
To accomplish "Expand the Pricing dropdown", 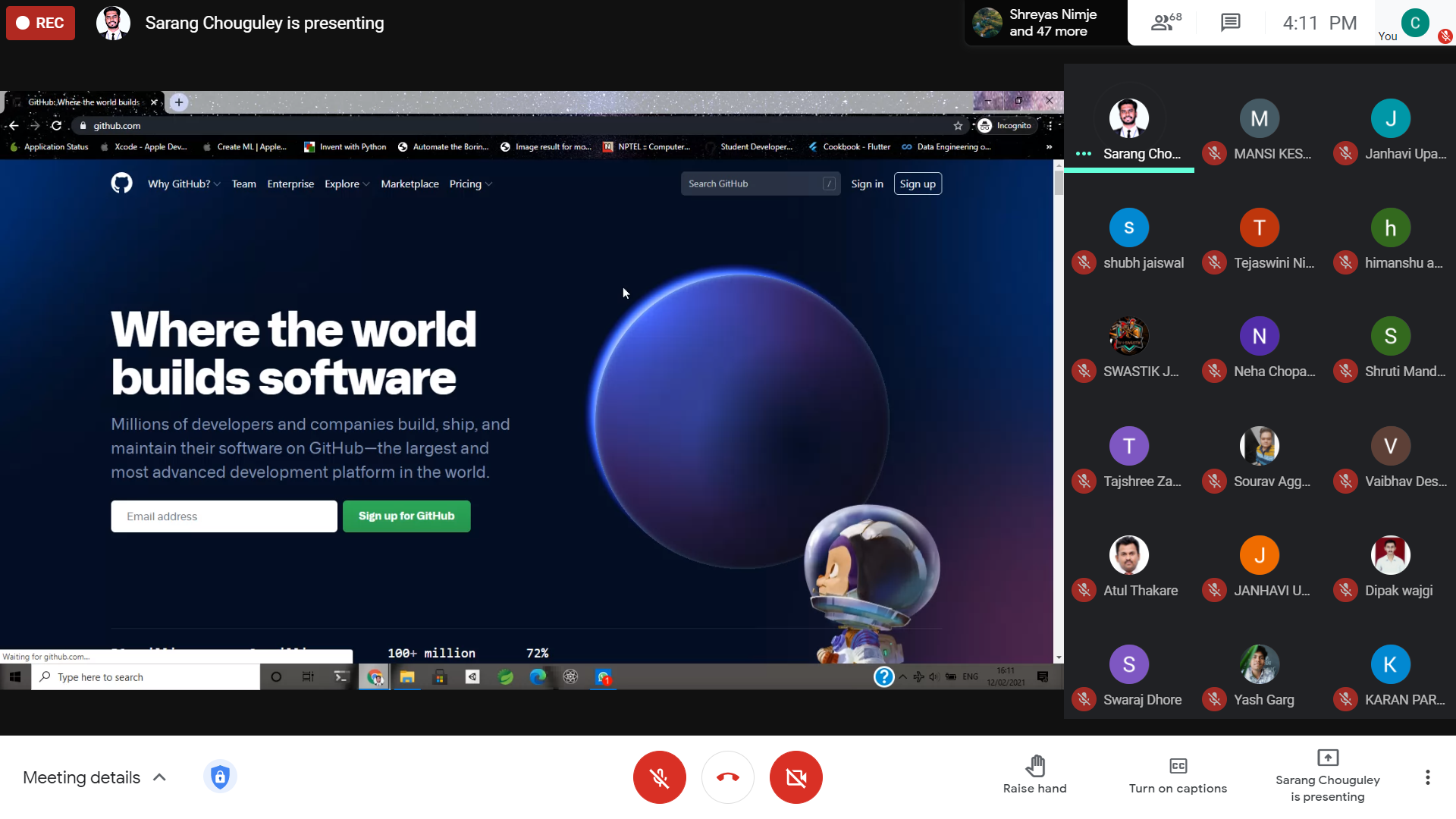I will (470, 184).
